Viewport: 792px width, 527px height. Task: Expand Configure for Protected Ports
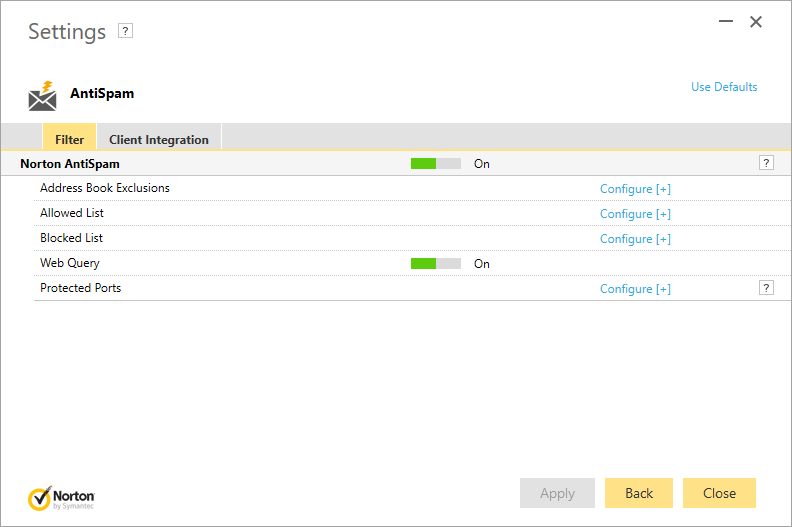click(x=635, y=289)
